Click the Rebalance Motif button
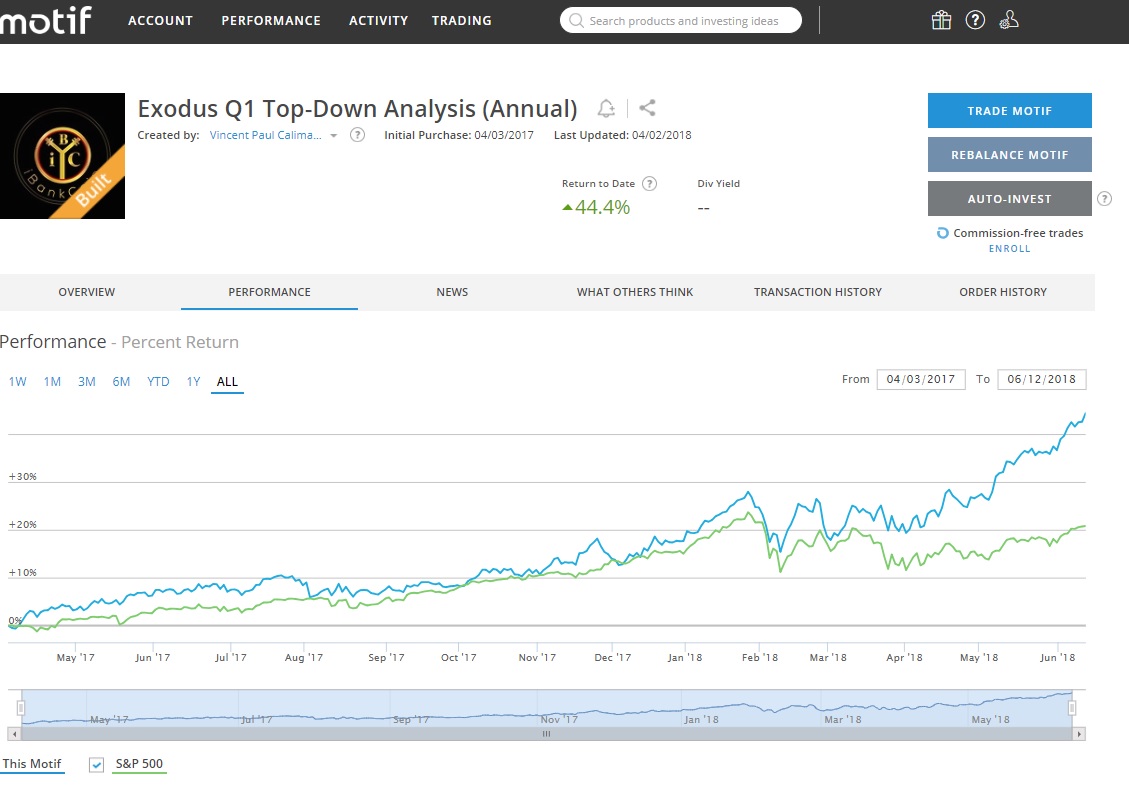Image resolution: width=1129 pixels, height=785 pixels. click(x=1009, y=155)
